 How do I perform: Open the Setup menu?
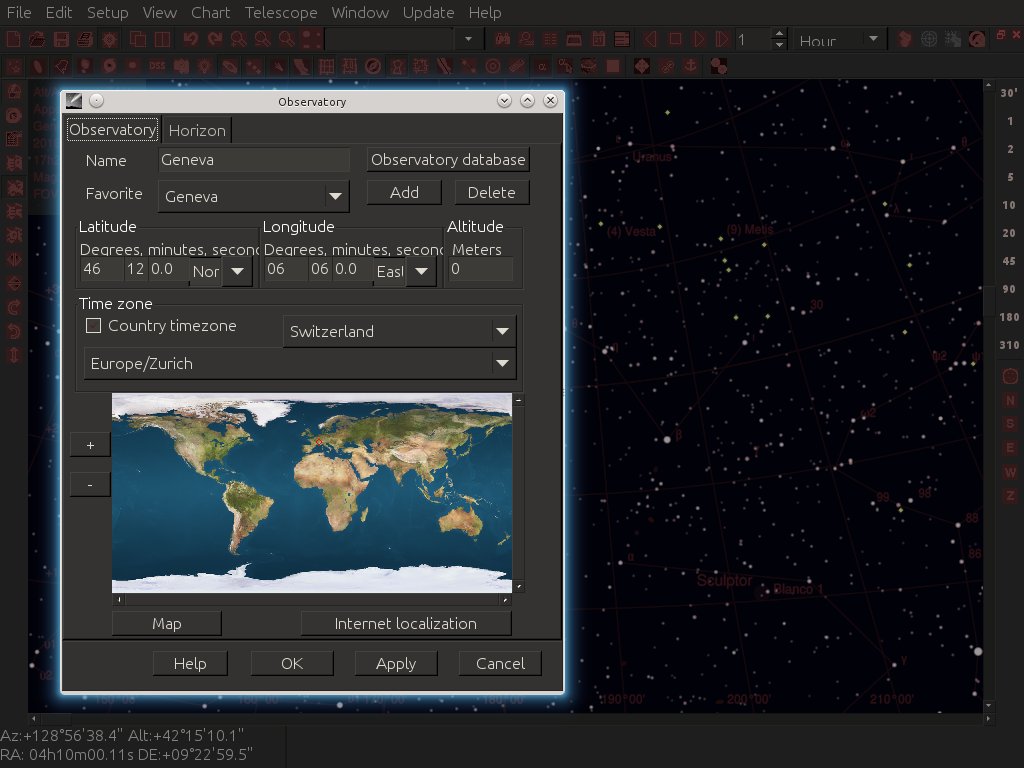108,12
